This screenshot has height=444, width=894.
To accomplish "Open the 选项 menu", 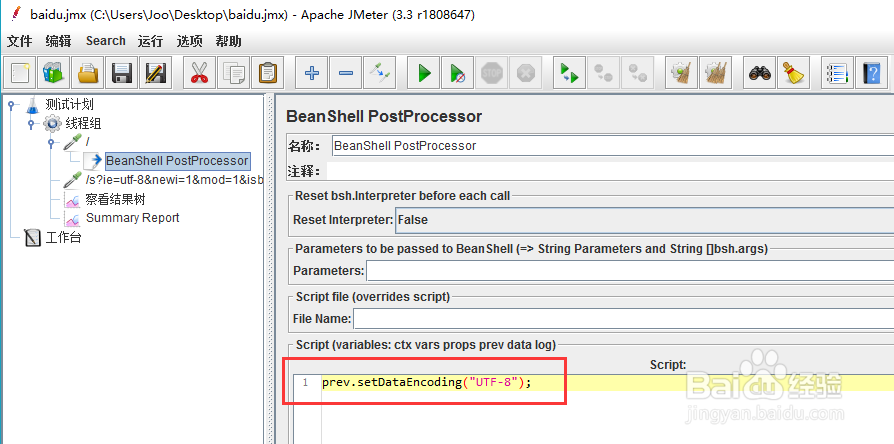I will coord(189,41).
